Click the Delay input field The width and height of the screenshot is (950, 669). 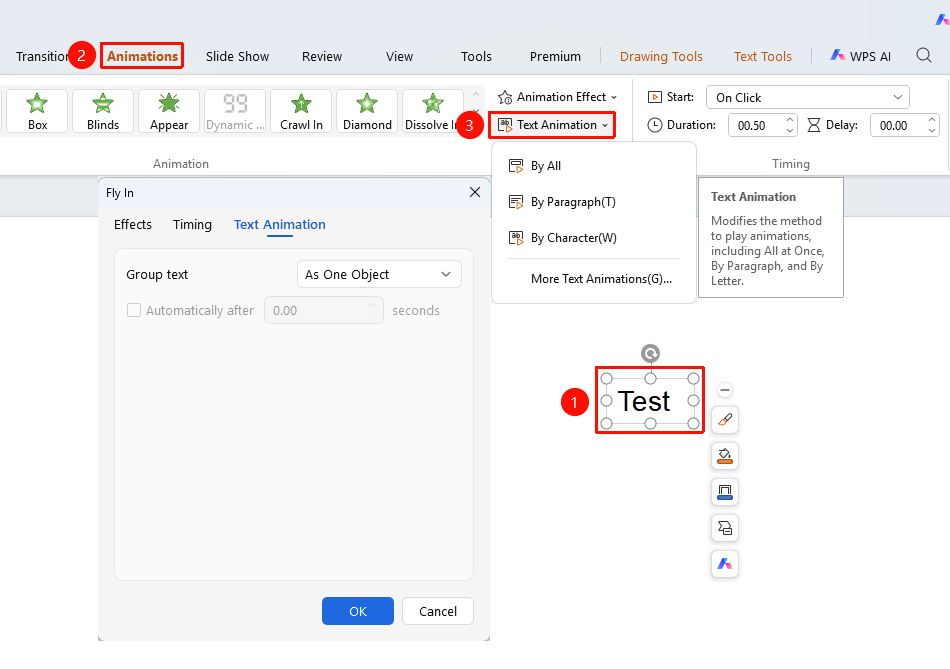tap(899, 125)
